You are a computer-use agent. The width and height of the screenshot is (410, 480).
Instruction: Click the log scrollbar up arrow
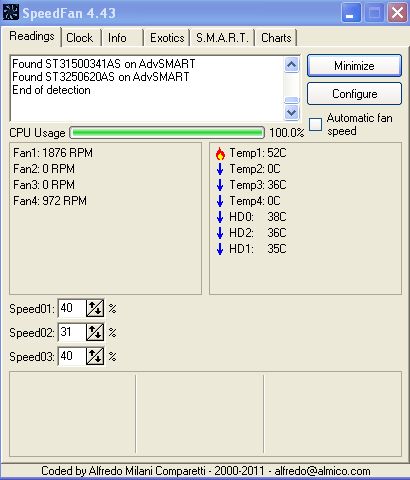click(x=292, y=65)
